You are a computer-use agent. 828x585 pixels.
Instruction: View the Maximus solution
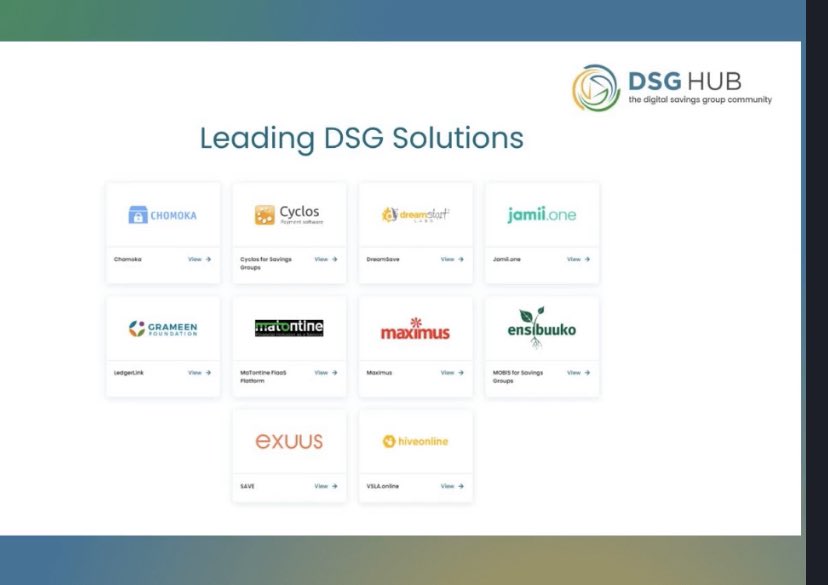click(452, 373)
